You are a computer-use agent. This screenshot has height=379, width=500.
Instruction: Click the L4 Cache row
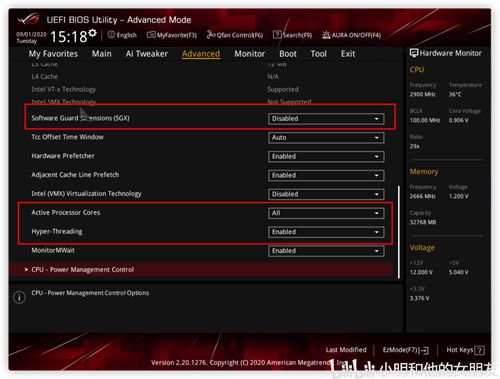pos(155,77)
